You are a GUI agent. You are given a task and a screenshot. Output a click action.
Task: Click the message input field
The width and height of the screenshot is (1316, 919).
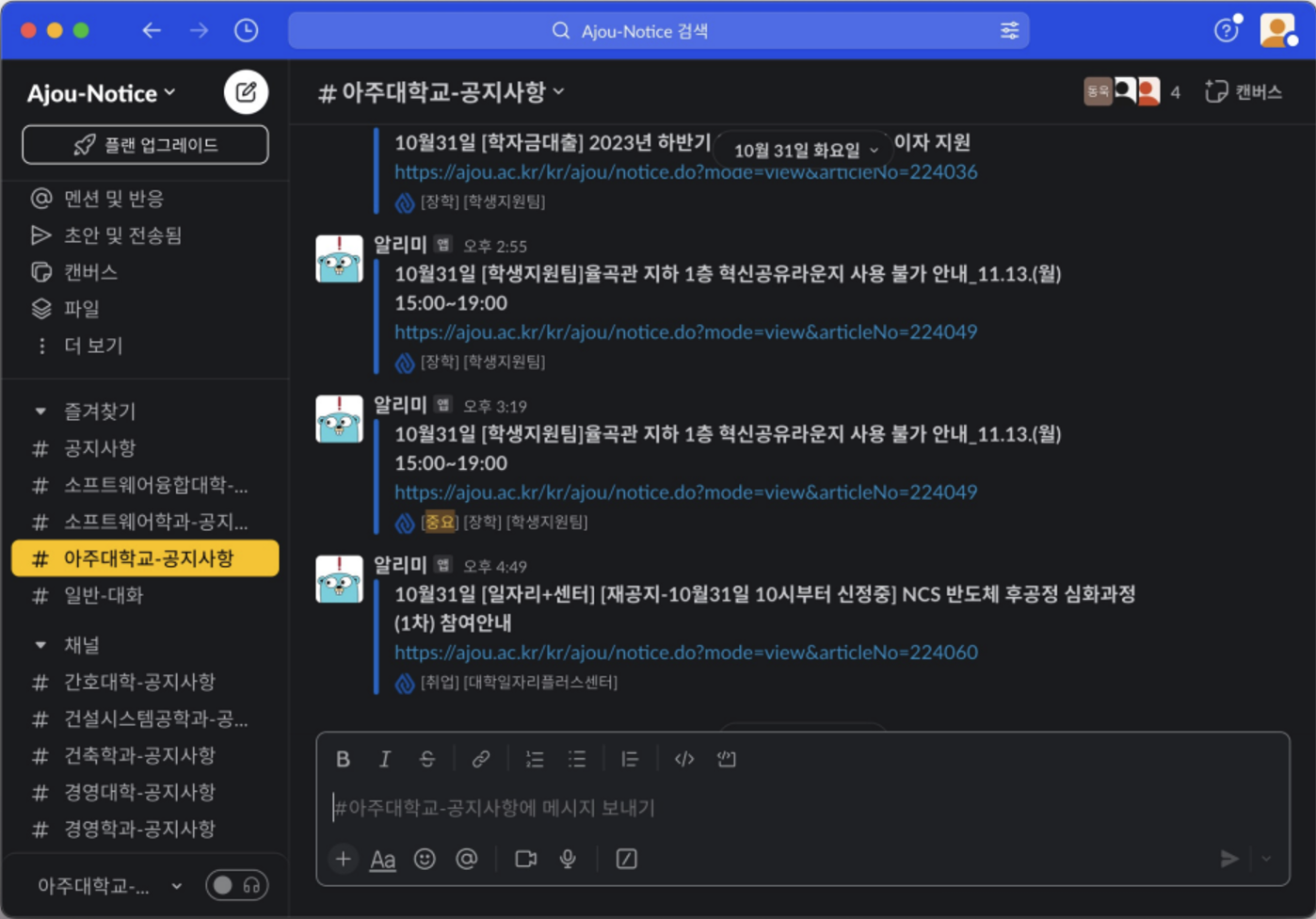click(x=802, y=808)
